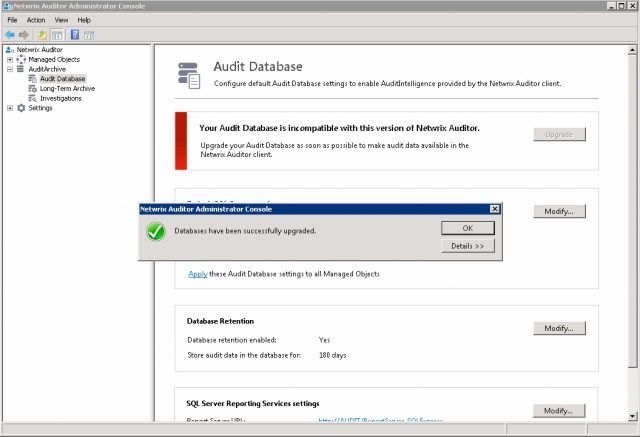Click the Settings gear icon in tree
Image resolution: width=640 pixels, height=437 pixels.
click(x=21, y=108)
